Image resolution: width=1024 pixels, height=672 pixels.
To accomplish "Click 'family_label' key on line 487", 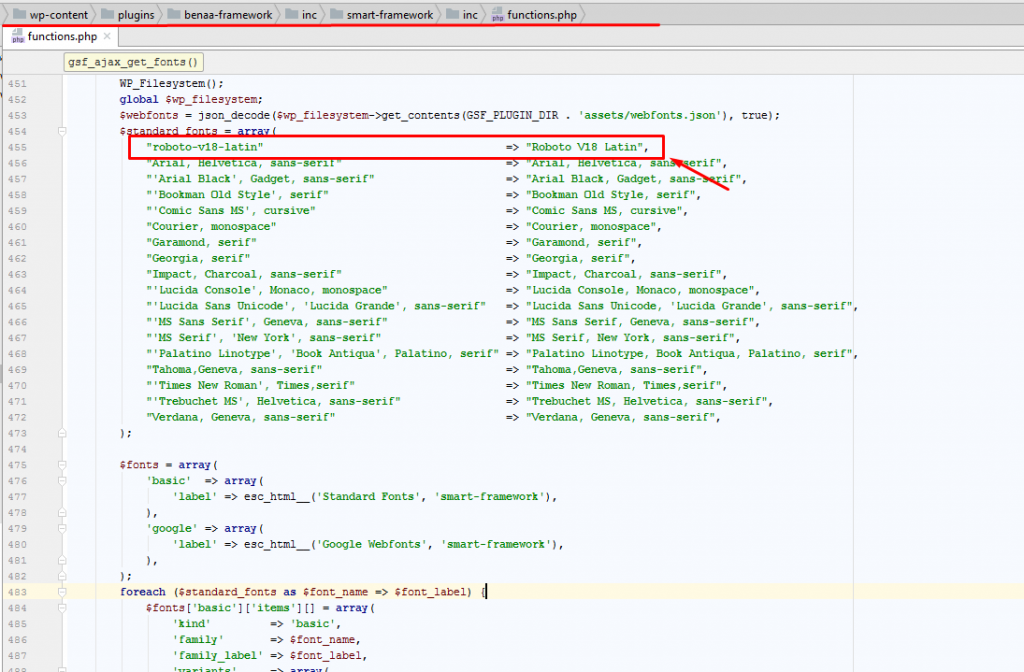I will coord(217,655).
